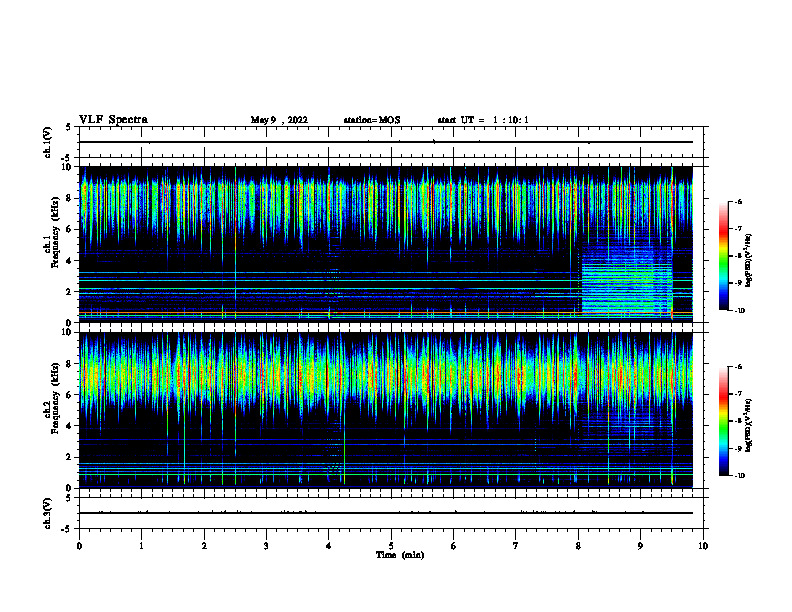Click the broadband noise burst in ch.1 spectrogram
Screen dimensions: 792x612
(627, 279)
